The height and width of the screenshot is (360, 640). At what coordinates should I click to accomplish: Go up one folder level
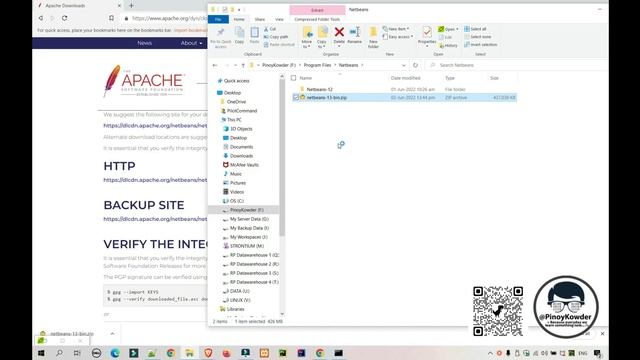[x=243, y=65]
